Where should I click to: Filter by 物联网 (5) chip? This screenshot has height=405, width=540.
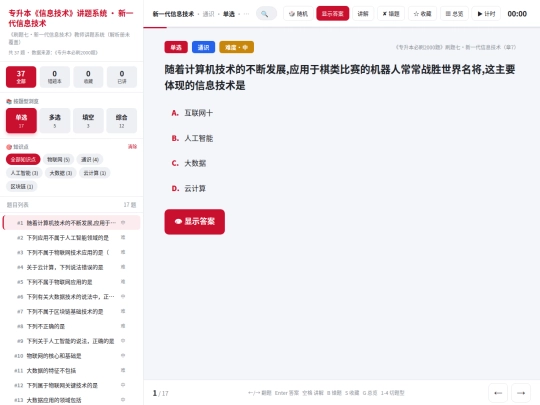pyautogui.click(x=59, y=159)
